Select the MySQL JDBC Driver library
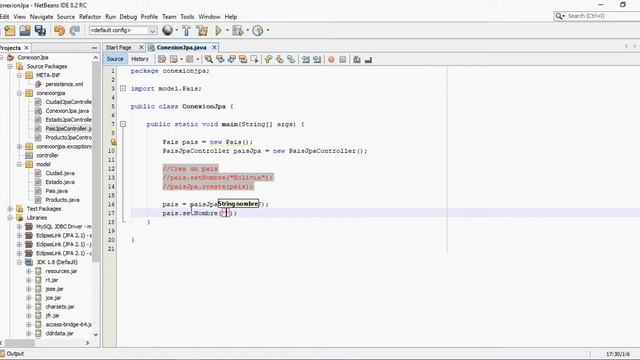Image resolution: width=640 pixels, height=360 pixels. (64, 227)
